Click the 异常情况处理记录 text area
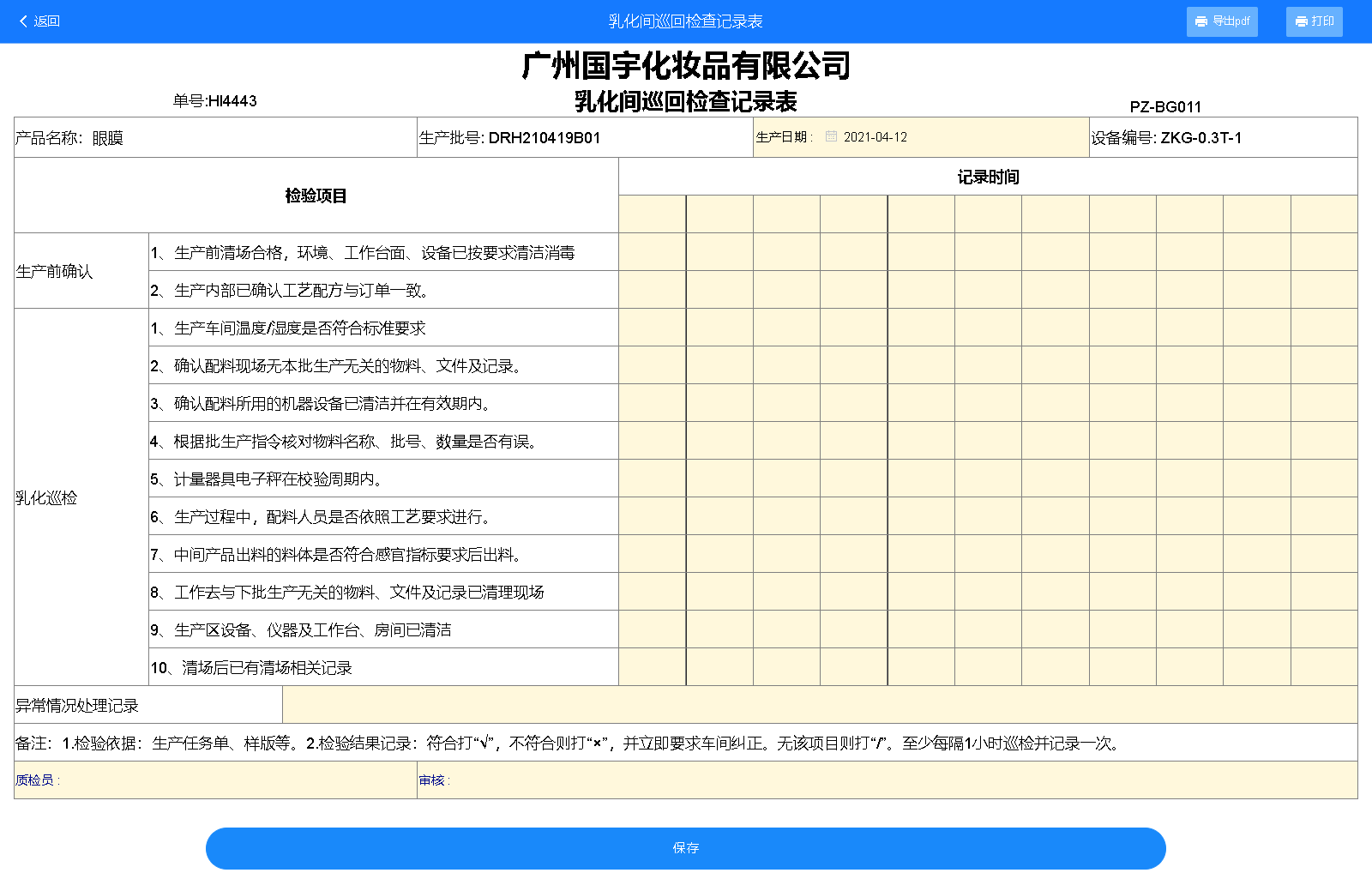This screenshot has height=879, width=1372. tap(819, 705)
